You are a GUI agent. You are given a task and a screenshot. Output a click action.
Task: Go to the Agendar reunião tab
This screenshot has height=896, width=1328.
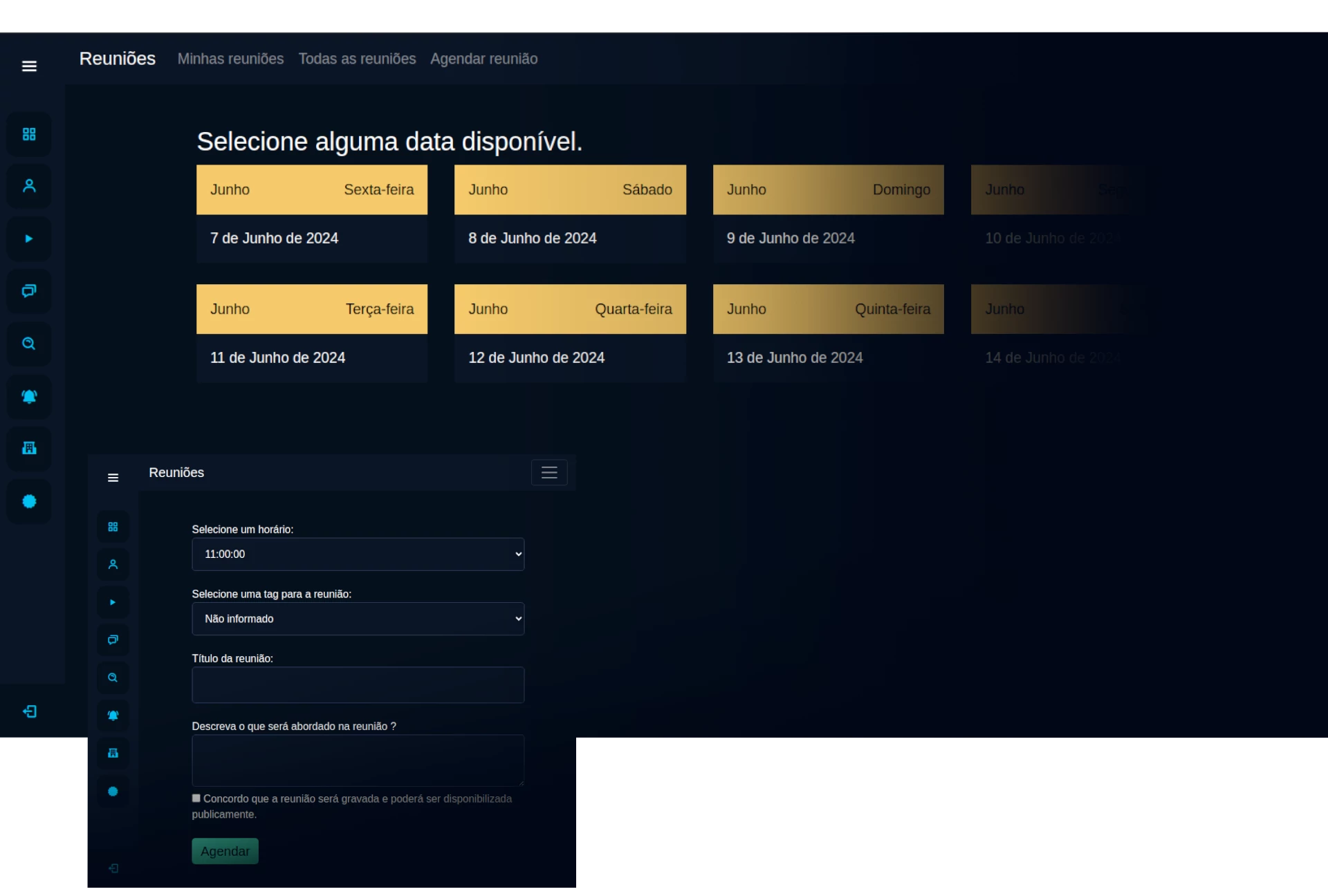pyautogui.click(x=483, y=59)
